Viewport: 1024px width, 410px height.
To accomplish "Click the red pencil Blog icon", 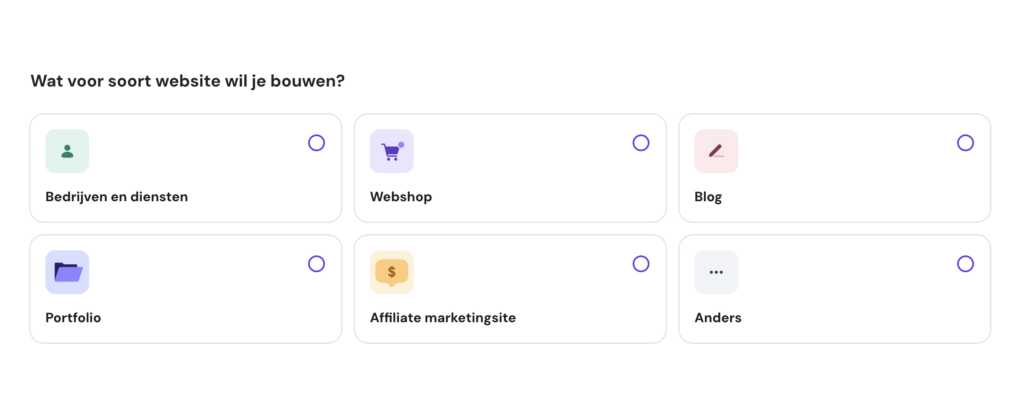I will coord(716,151).
